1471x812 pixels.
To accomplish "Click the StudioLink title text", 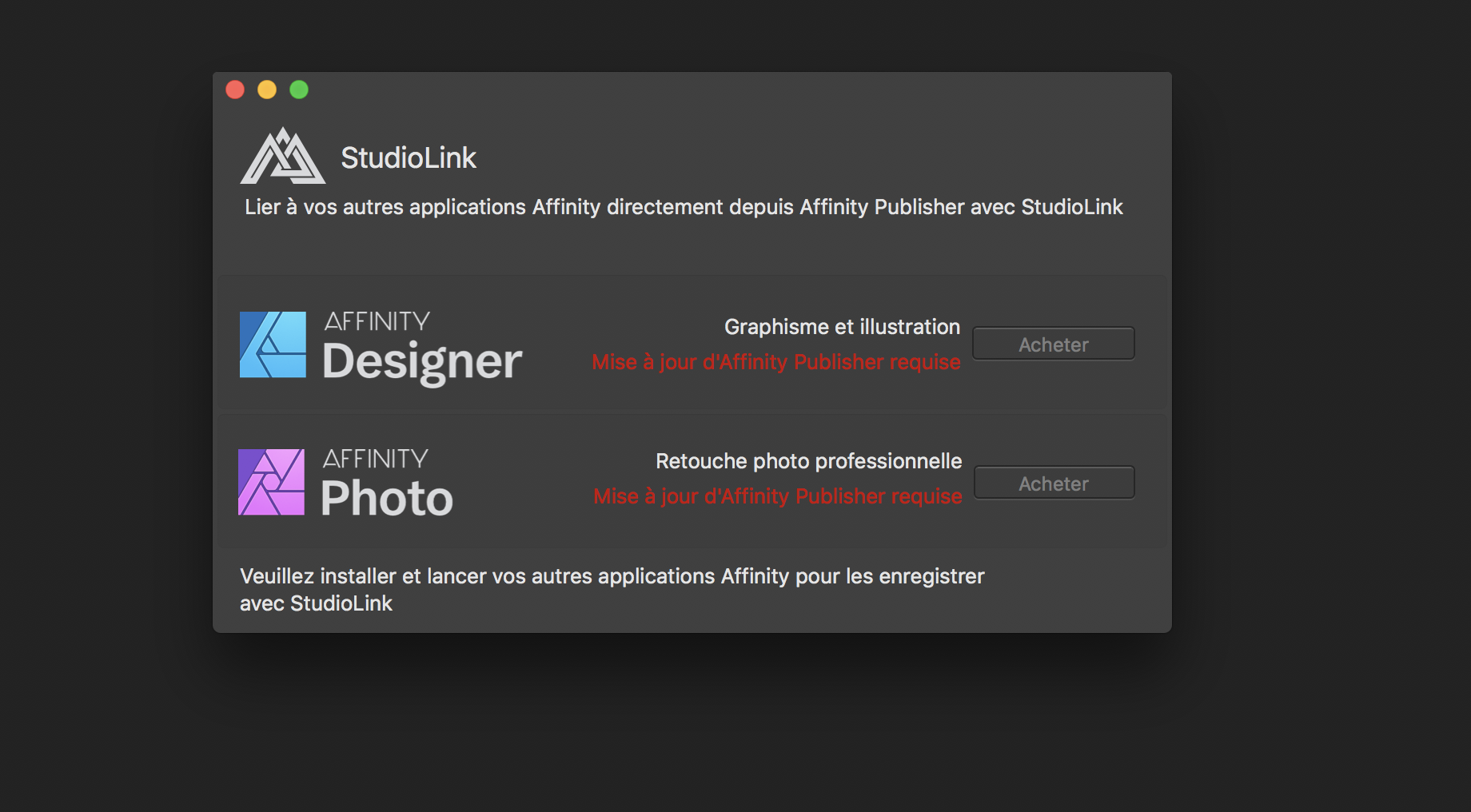I will tap(409, 157).
